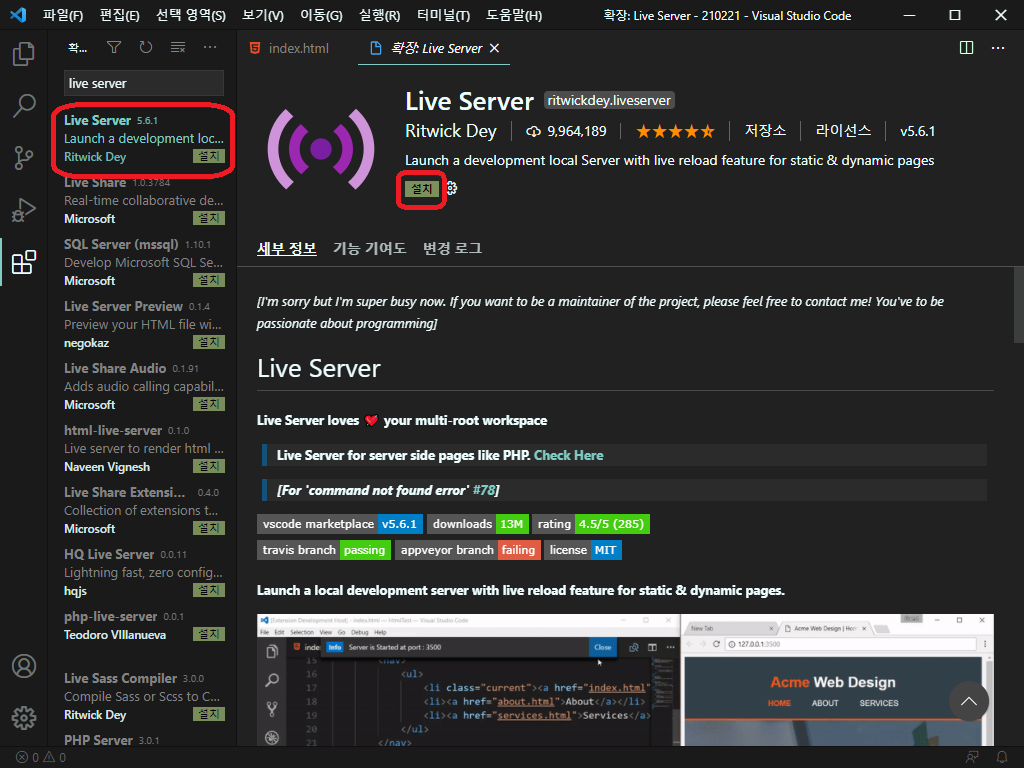This screenshot has height=768, width=1024.
Task: Open the Run and Debug view
Action: (x=24, y=210)
